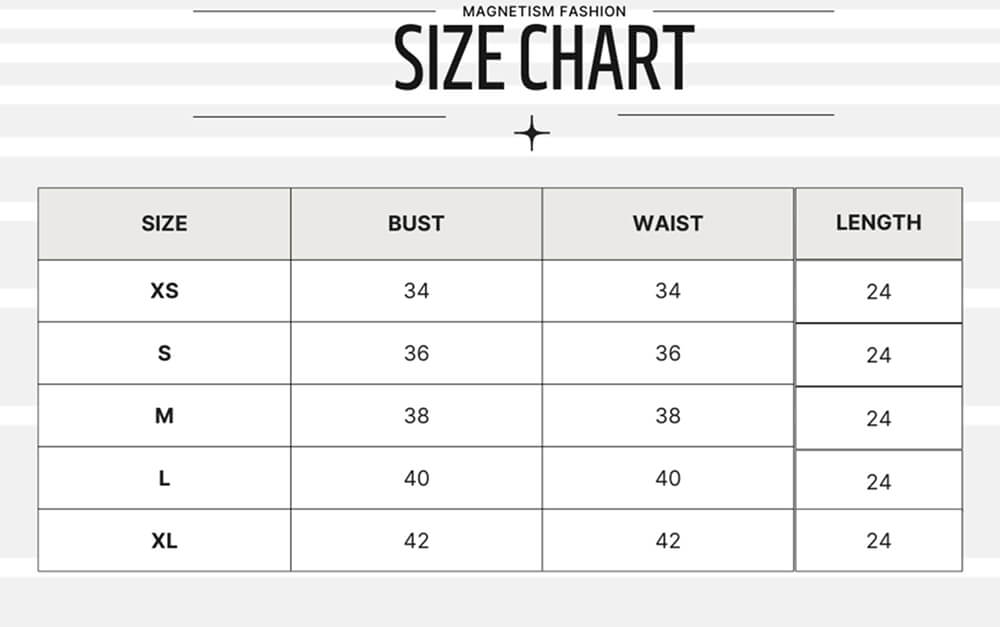
Task: Click the waist value 36 for S
Action: [x=668, y=353]
